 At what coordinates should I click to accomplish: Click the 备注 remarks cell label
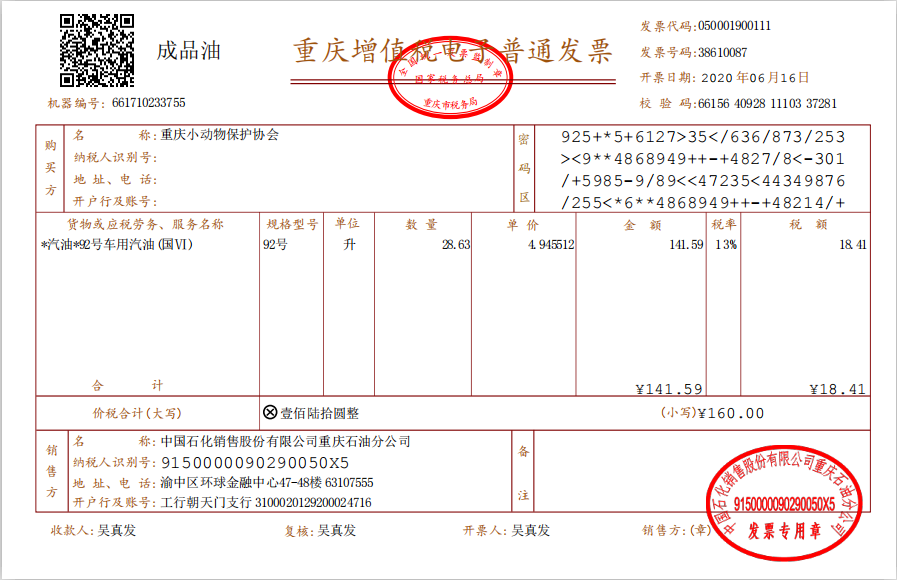click(x=523, y=472)
